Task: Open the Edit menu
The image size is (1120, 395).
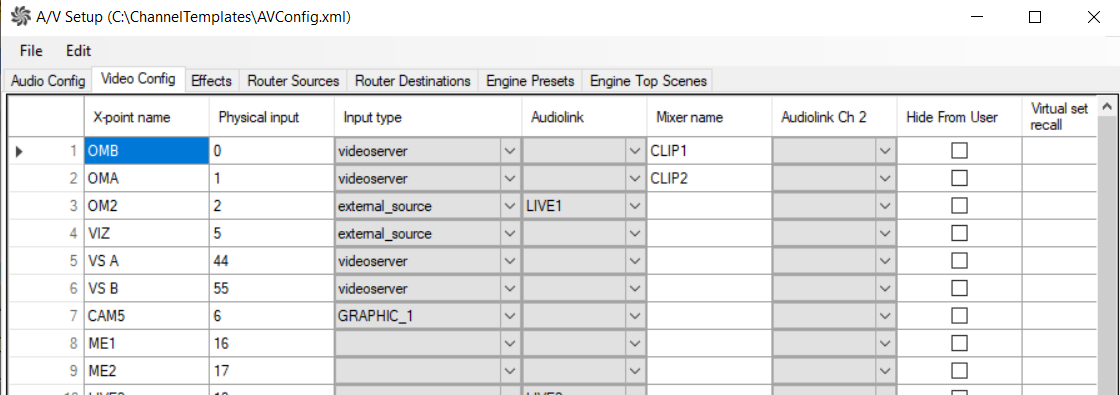Action: (79, 51)
